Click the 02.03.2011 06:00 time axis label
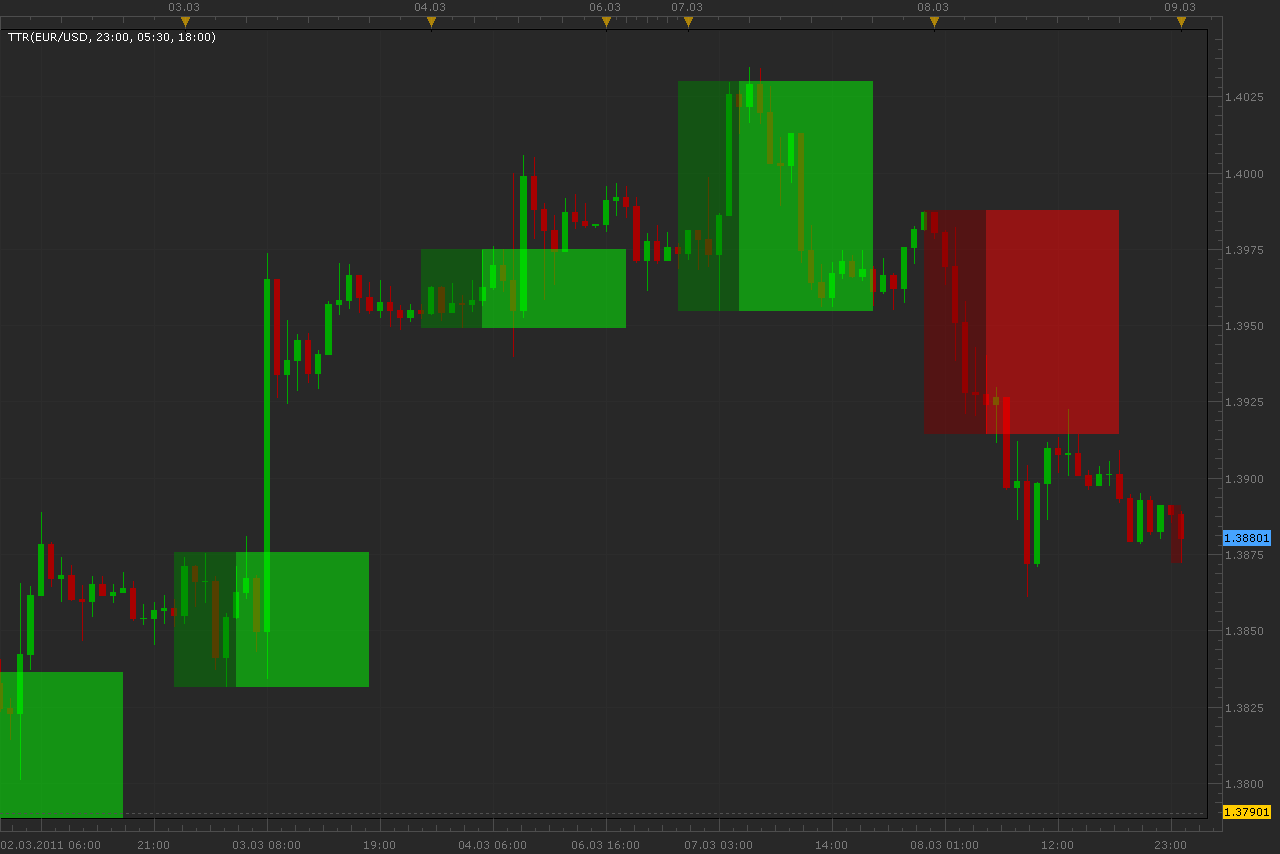 (51, 845)
